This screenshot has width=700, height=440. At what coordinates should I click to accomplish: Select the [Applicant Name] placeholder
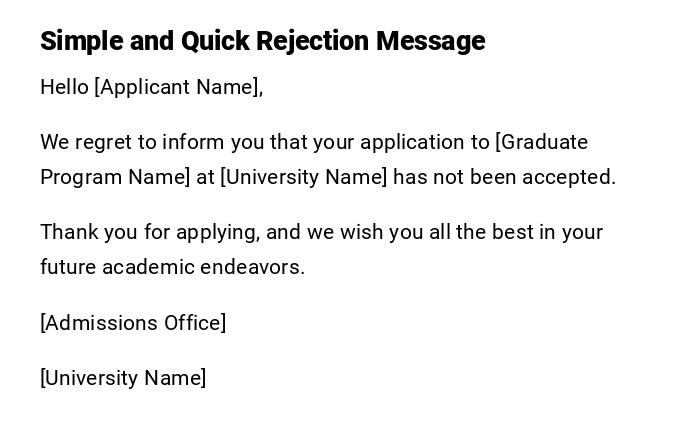(177, 87)
